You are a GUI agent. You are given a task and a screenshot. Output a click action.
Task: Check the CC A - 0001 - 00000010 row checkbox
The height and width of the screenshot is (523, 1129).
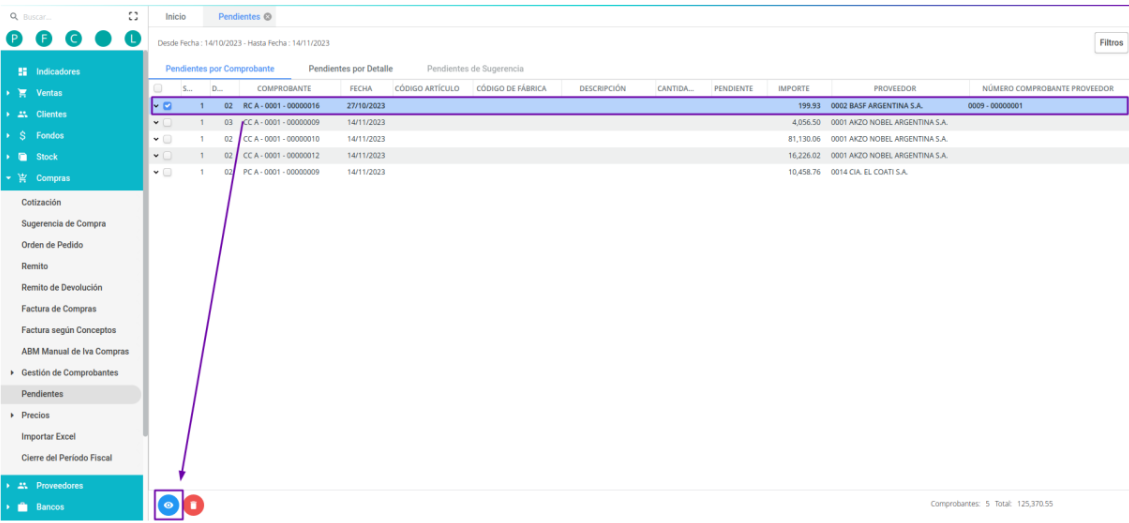[167, 139]
